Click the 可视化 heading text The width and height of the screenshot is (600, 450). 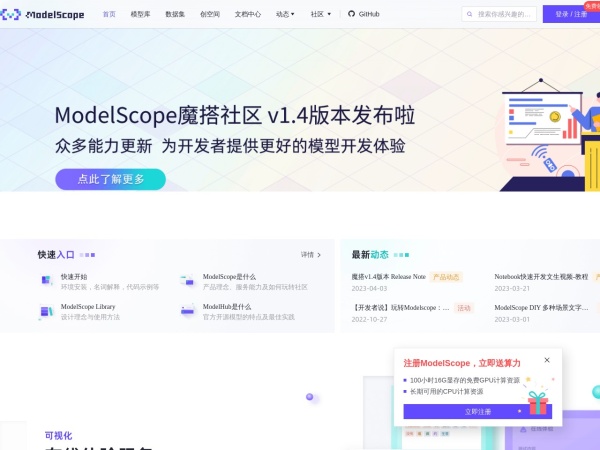coord(59,435)
